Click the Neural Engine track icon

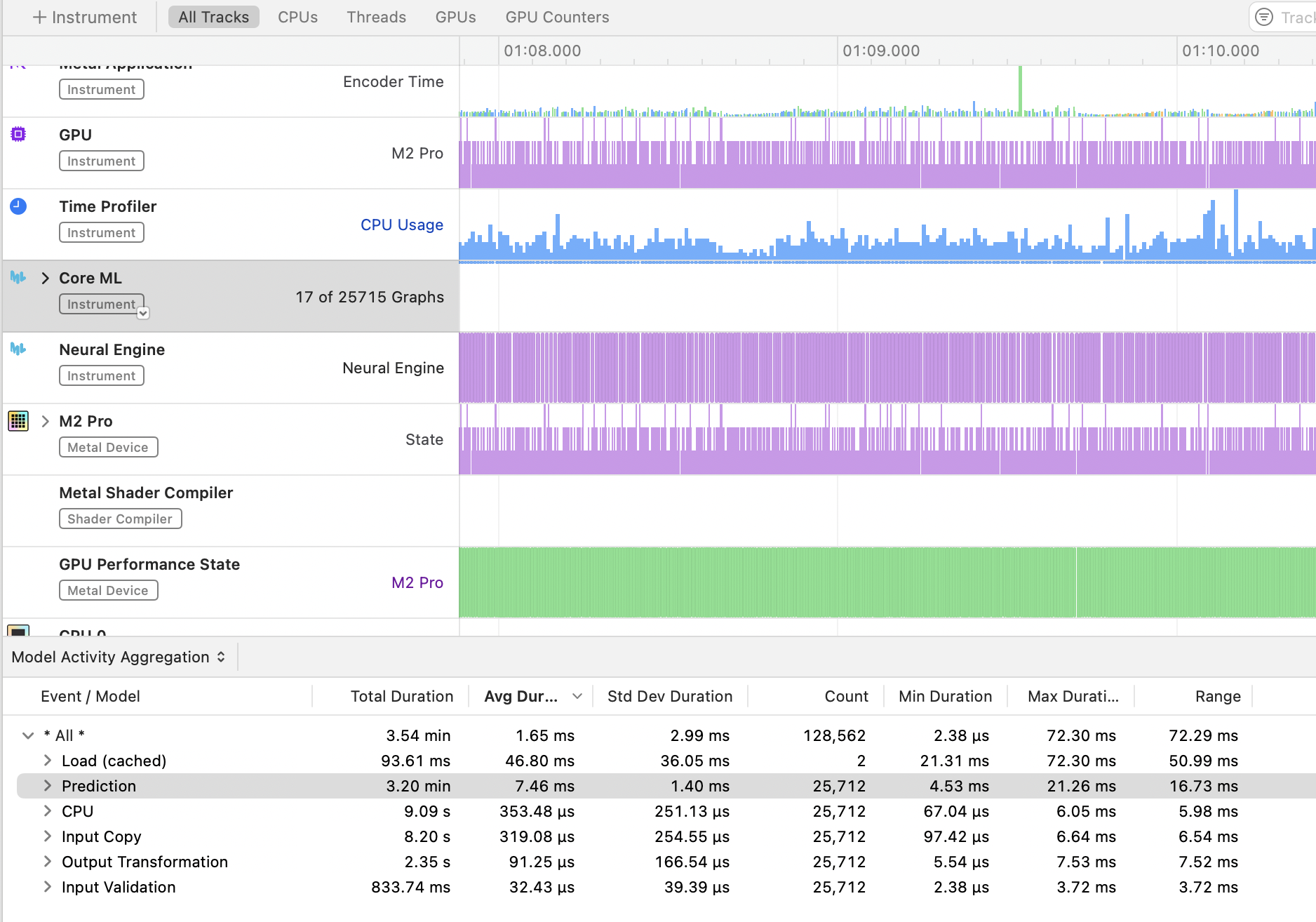pos(18,349)
